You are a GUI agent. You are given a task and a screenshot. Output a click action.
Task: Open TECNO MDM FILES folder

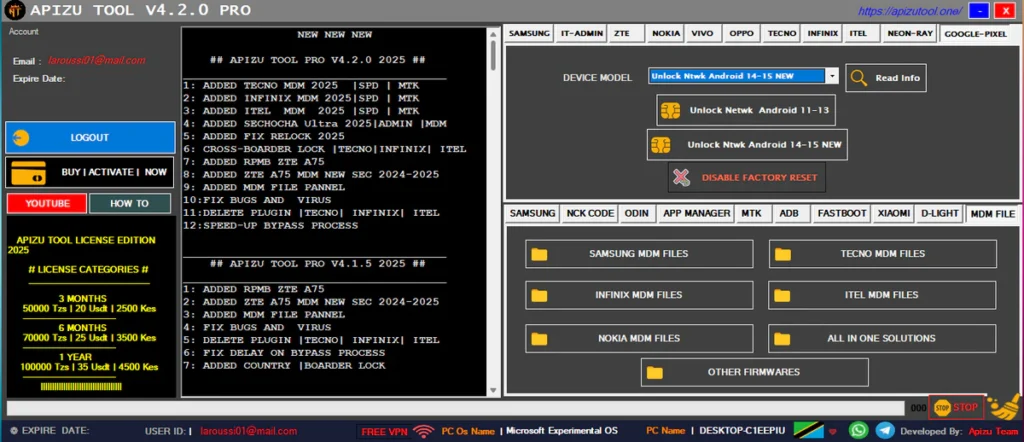tap(882, 253)
